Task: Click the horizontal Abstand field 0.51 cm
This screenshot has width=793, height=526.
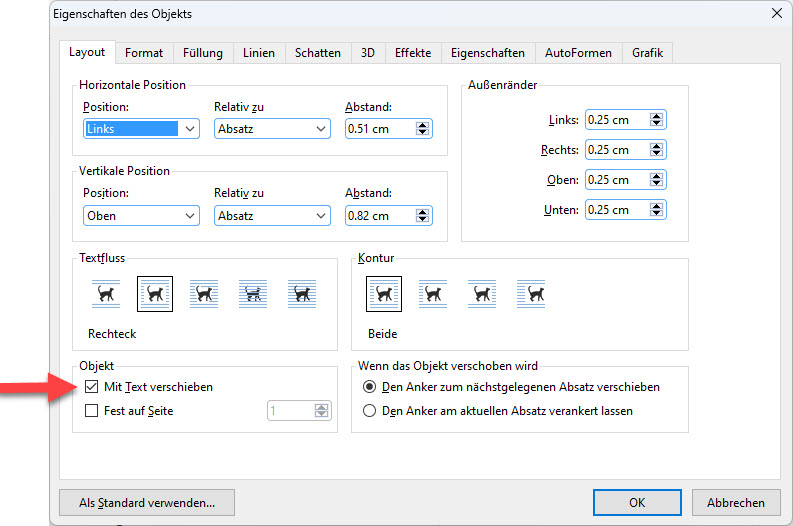Action: [x=379, y=129]
